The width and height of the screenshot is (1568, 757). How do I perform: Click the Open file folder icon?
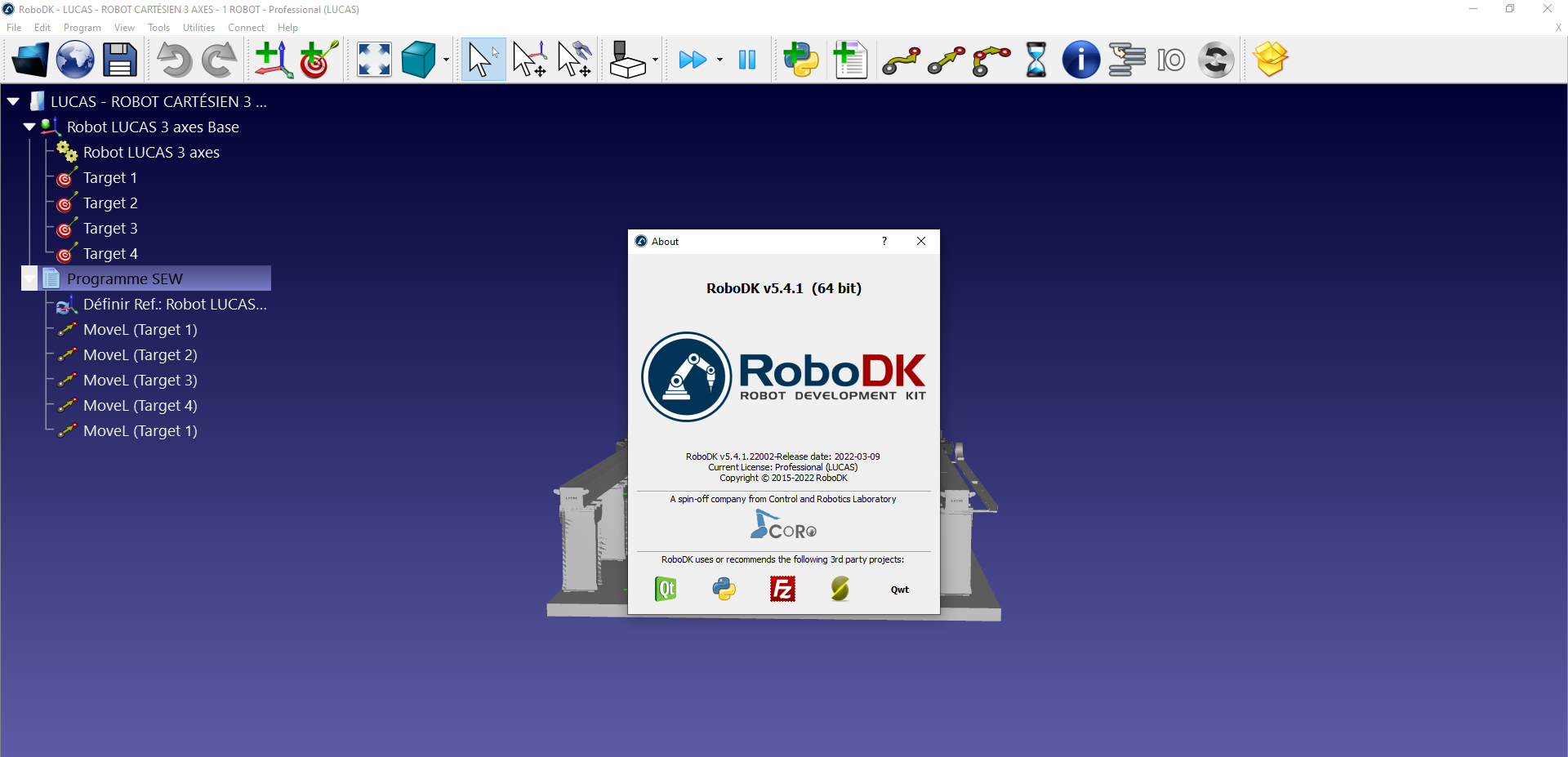(30, 60)
